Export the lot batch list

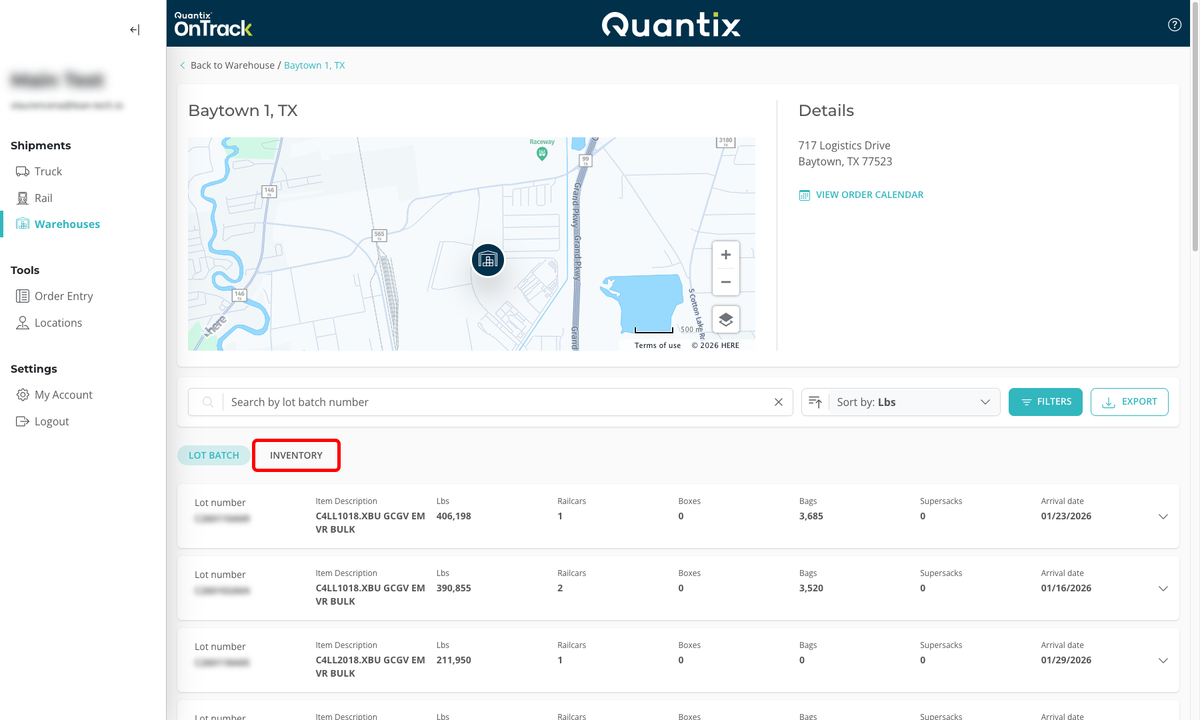click(x=1129, y=402)
